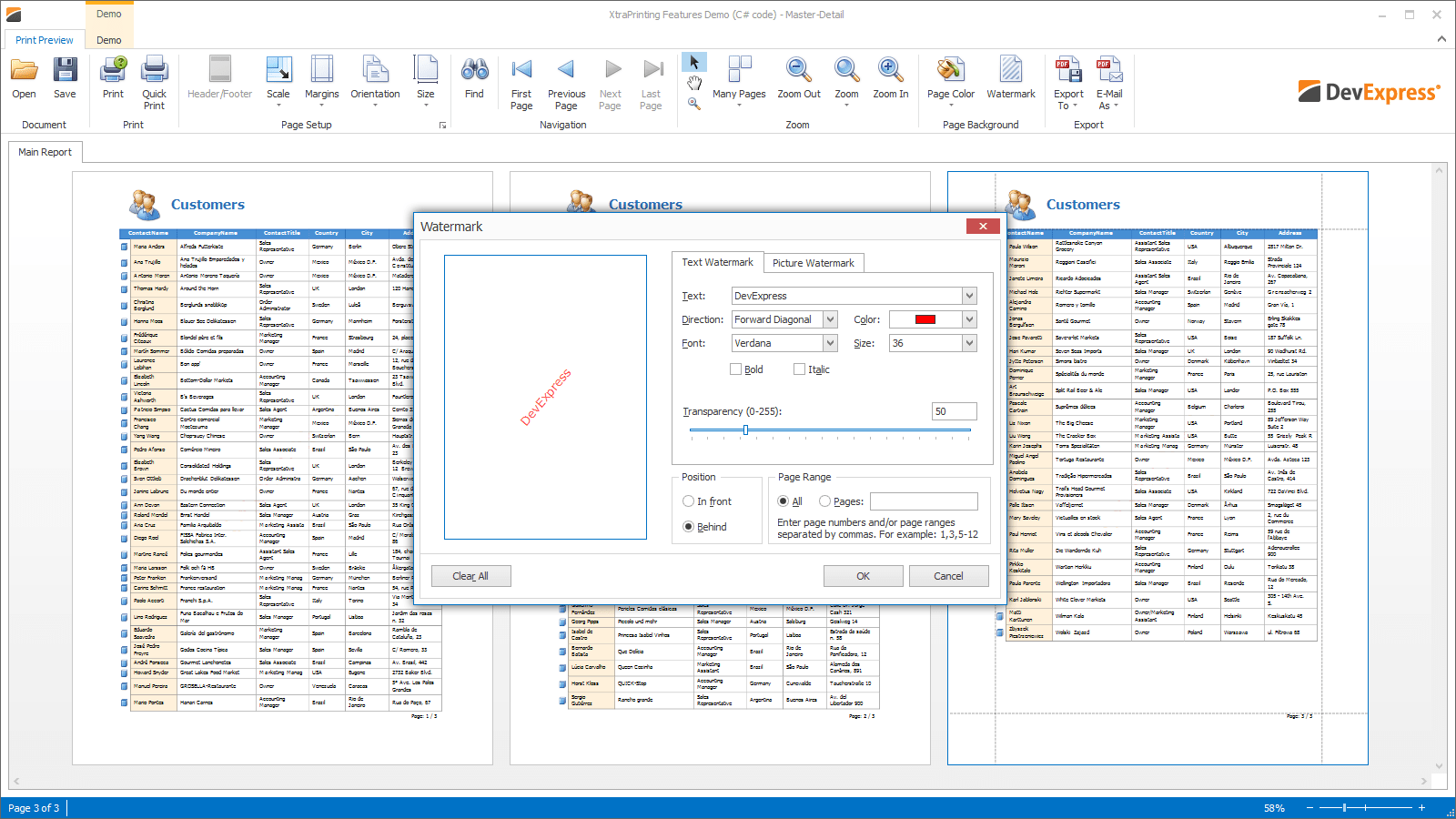Enable the Bold checkbox
The width and height of the screenshot is (1456, 819).
point(735,369)
